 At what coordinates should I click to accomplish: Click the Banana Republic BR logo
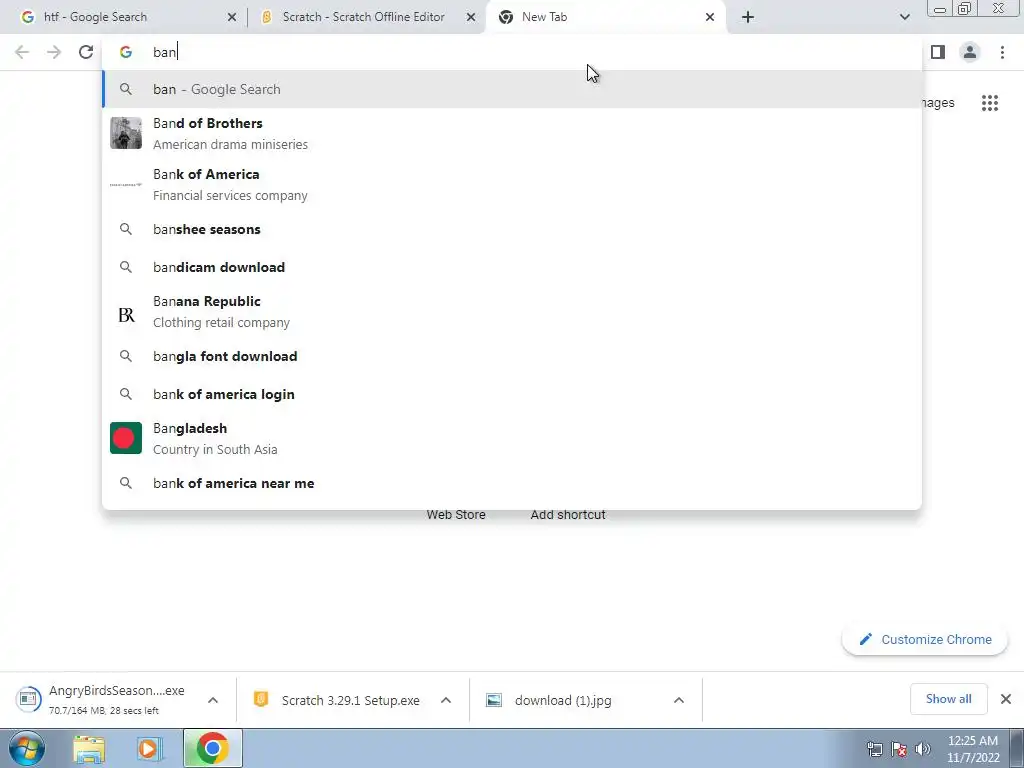[126, 315]
